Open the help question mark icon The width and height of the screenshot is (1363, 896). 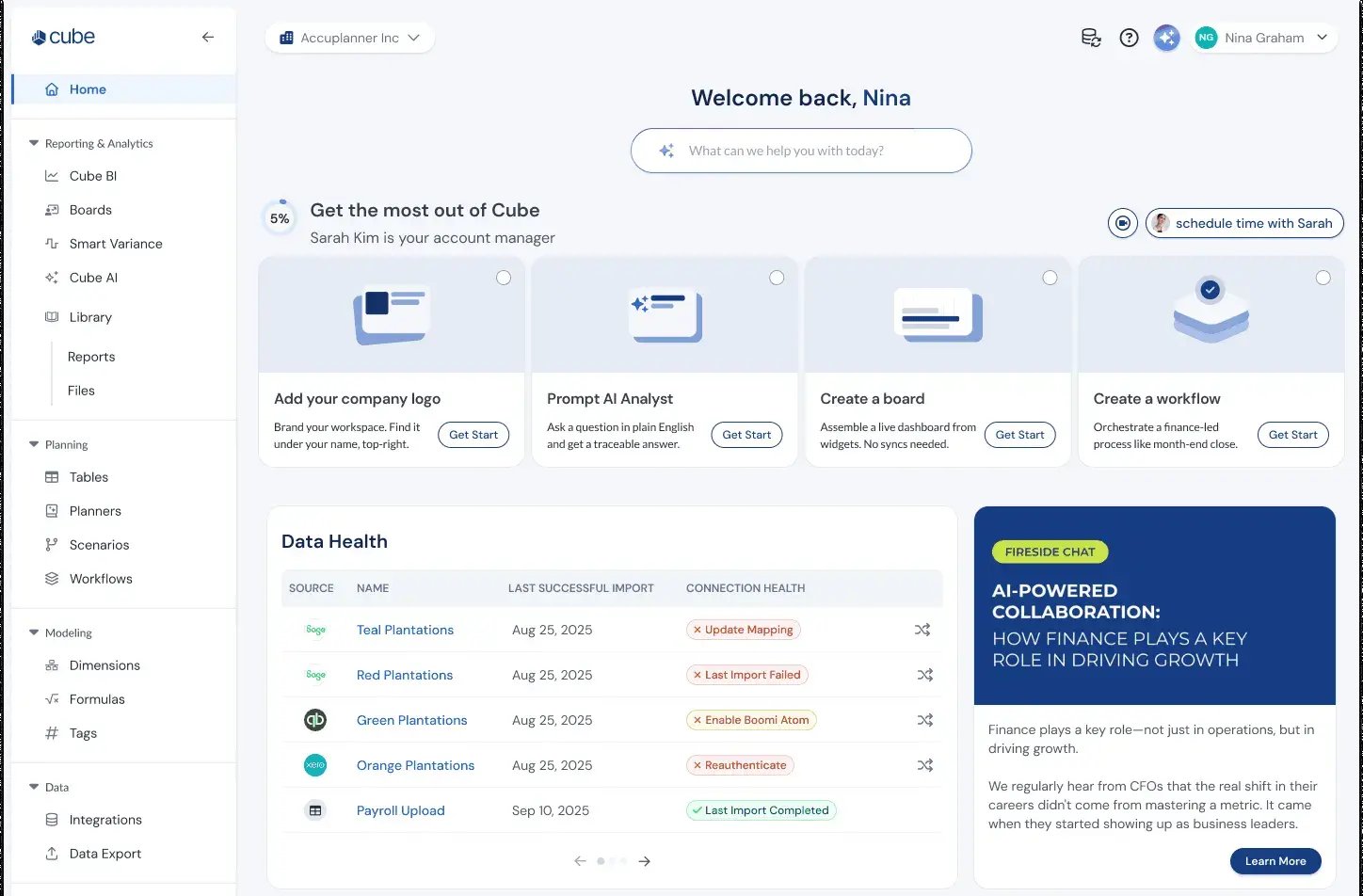coord(1129,38)
